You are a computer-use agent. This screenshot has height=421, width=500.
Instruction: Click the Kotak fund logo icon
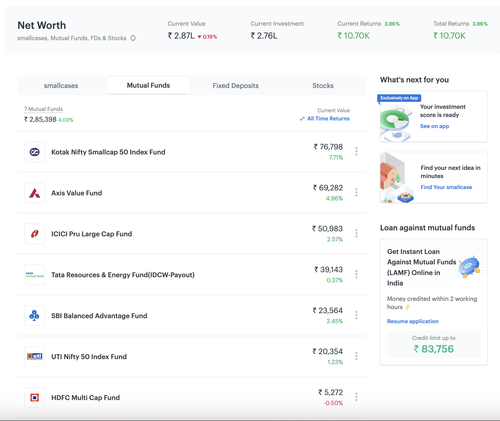35,152
